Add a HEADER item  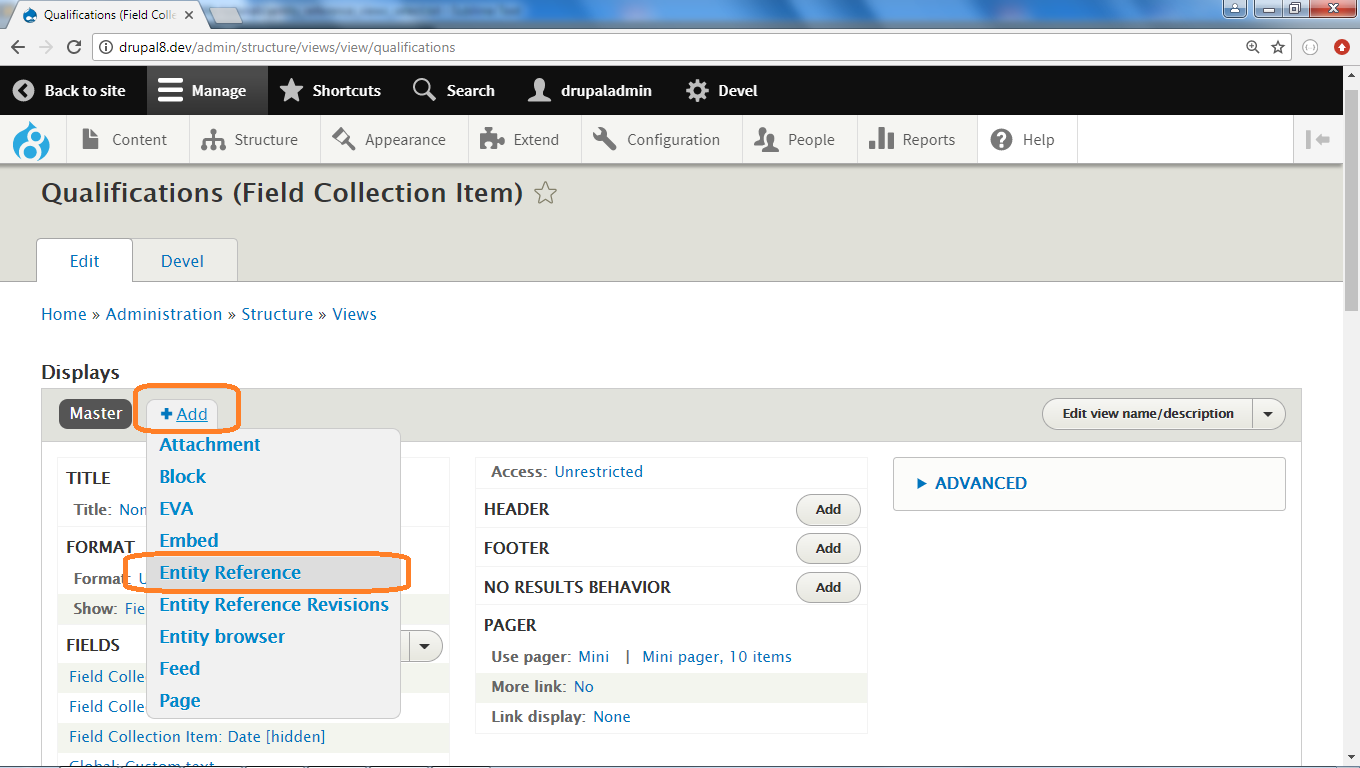[x=828, y=509]
